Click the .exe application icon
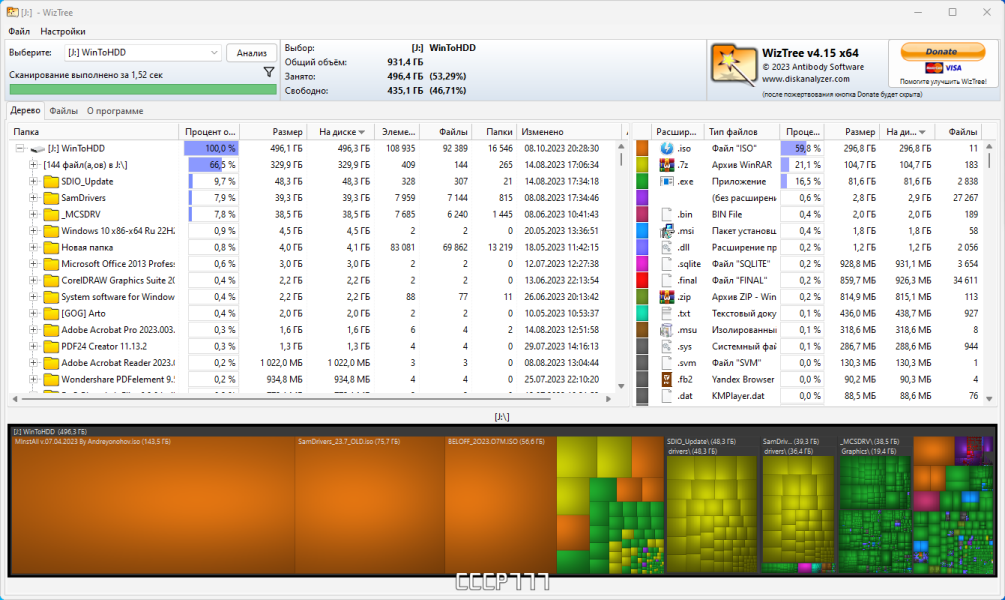 point(667,181)
